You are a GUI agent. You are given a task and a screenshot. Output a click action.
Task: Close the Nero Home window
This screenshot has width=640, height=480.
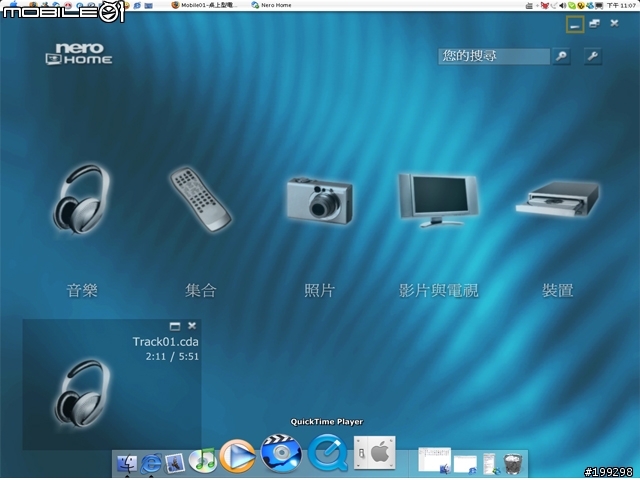[x=614, y=23]
